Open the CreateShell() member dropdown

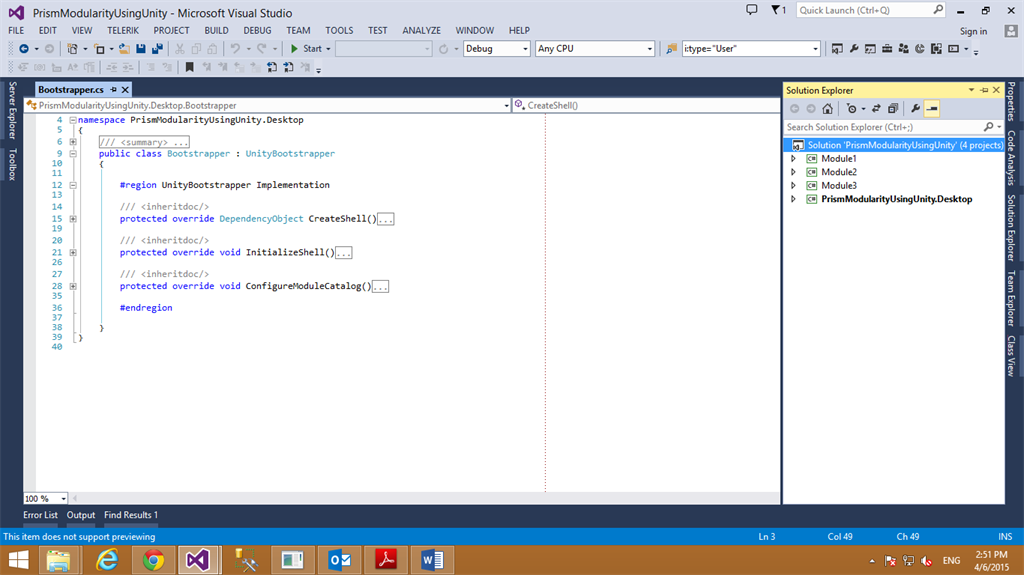pyautogui.click(x=647, y=105)
